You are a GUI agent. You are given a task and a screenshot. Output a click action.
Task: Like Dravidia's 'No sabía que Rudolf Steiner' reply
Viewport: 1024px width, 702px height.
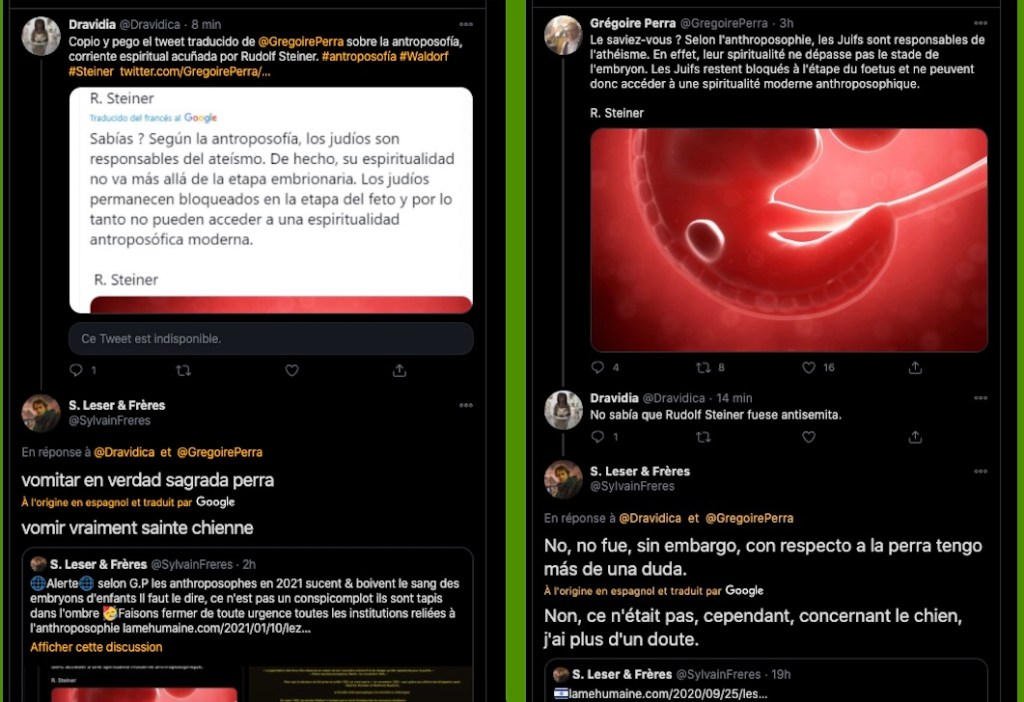click(x=808, y=437)
